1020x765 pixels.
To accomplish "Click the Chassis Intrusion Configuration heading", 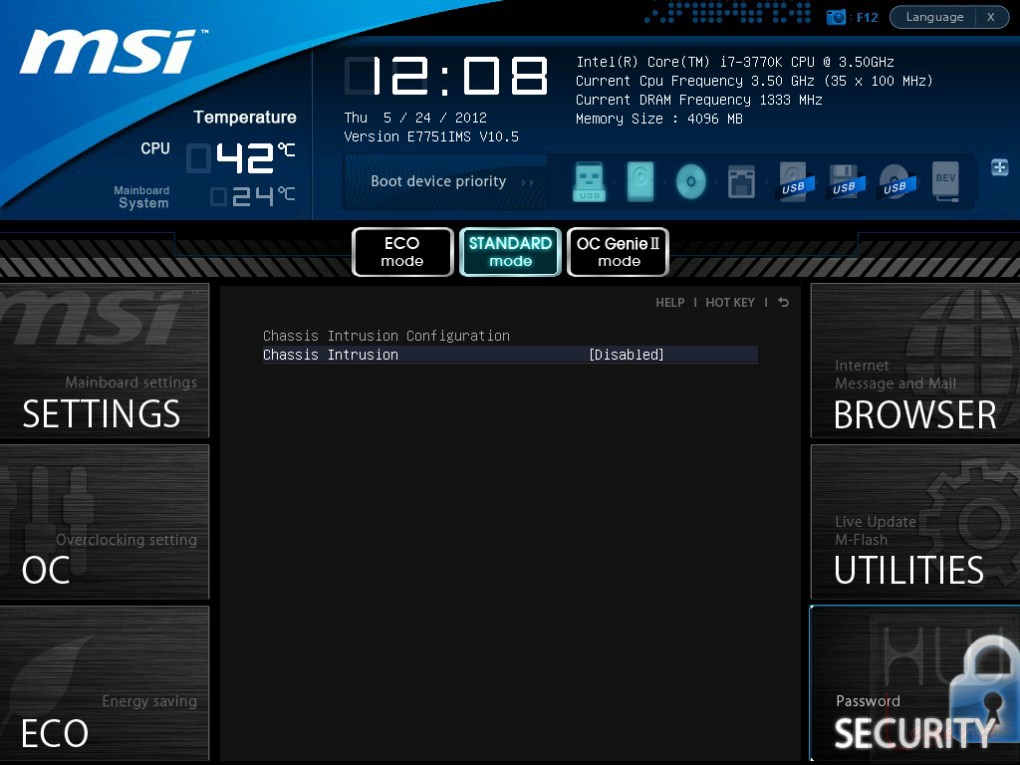I will point(386,336).
